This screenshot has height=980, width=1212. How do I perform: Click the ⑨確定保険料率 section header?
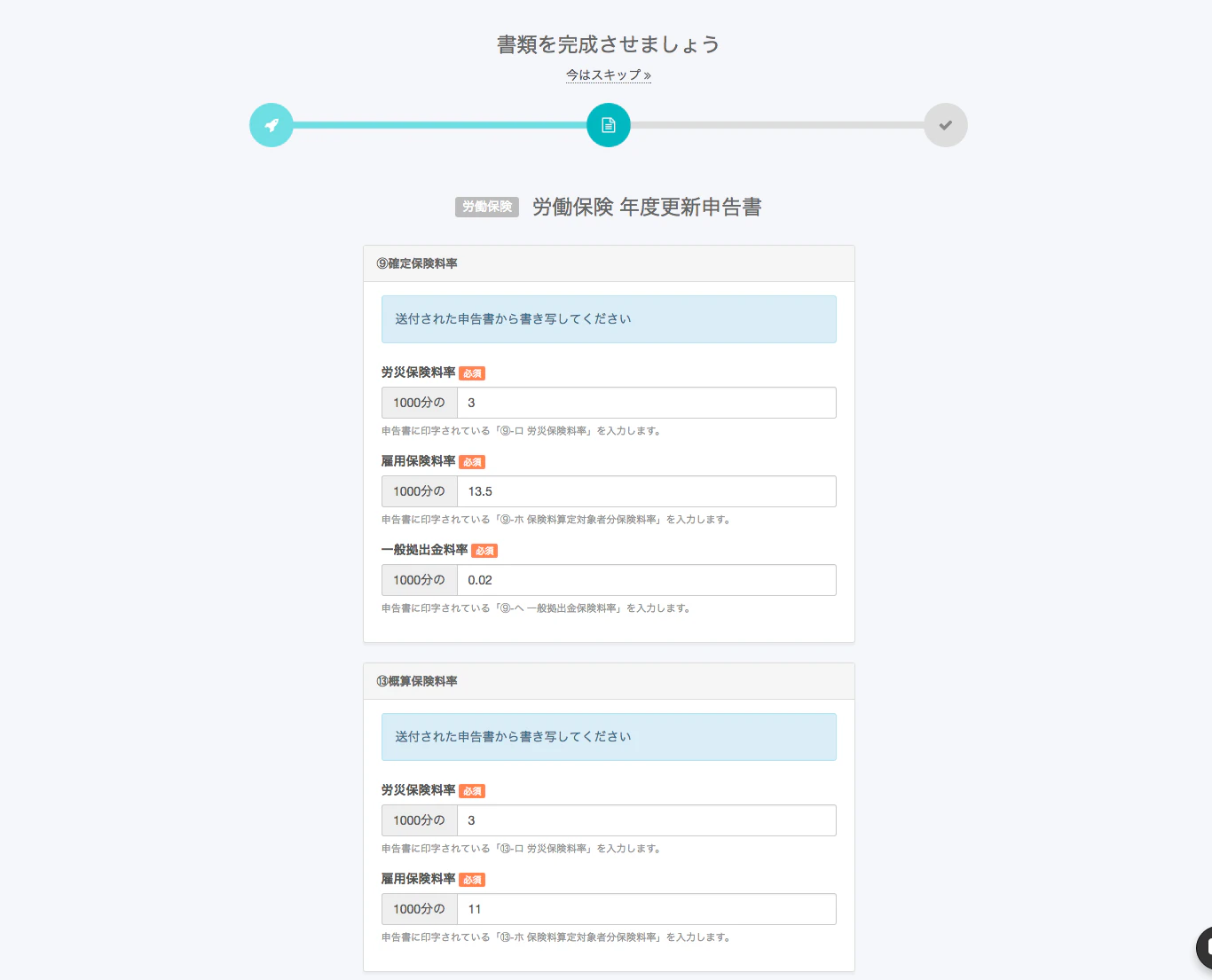point(609,263)
